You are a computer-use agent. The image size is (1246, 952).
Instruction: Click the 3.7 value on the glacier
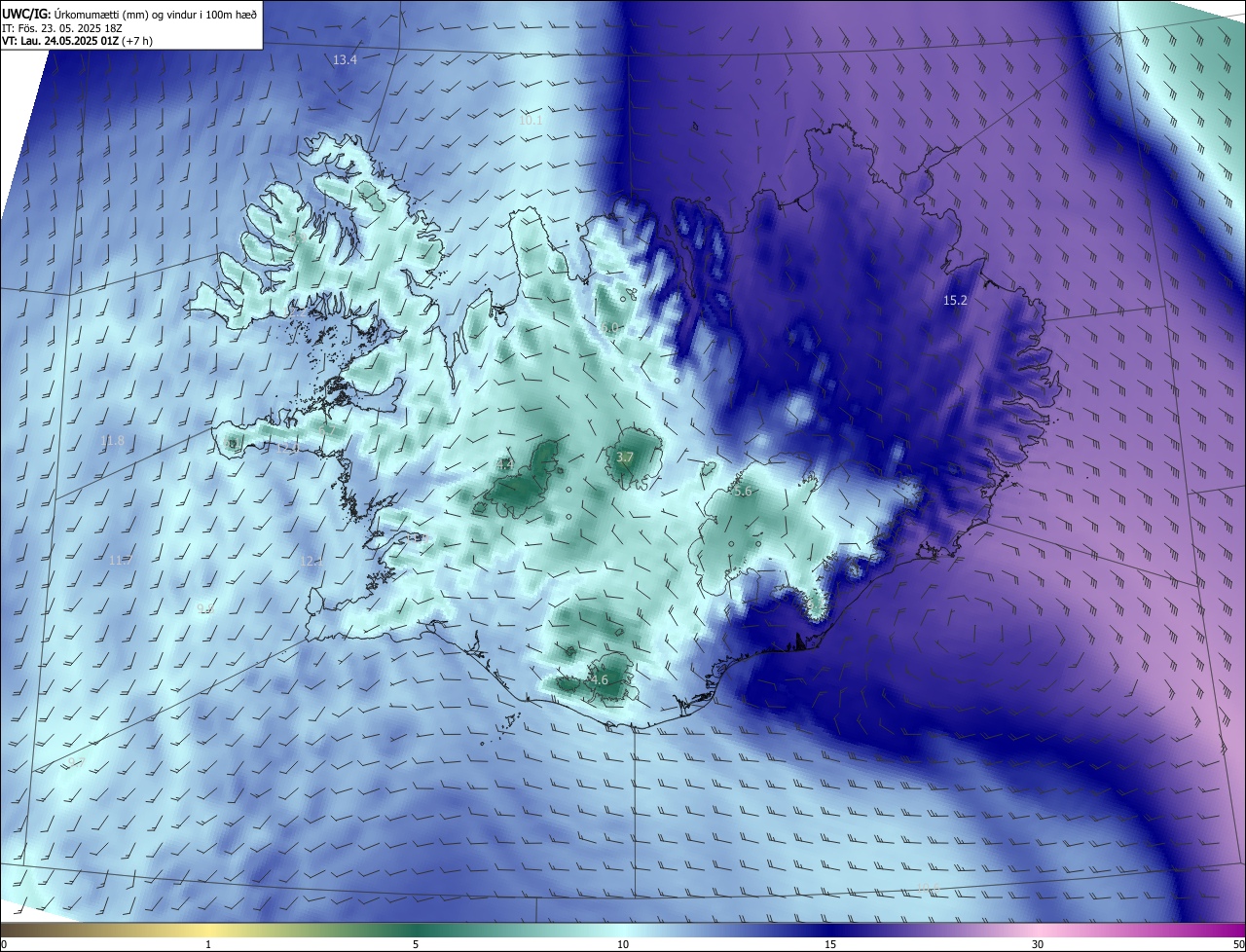click(x=626, y=457)
